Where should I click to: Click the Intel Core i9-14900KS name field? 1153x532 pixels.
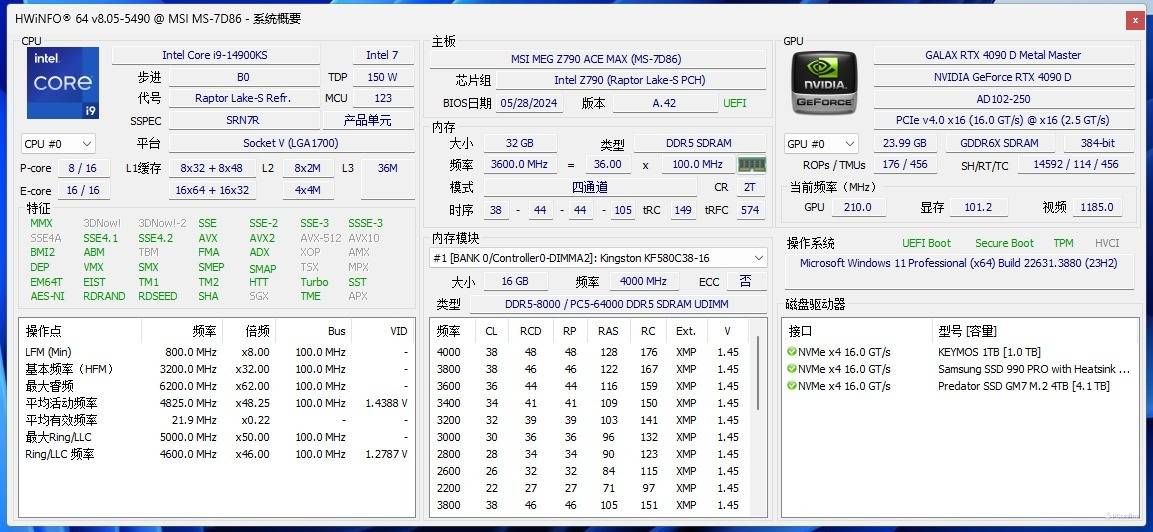click(x=215, y=55)
